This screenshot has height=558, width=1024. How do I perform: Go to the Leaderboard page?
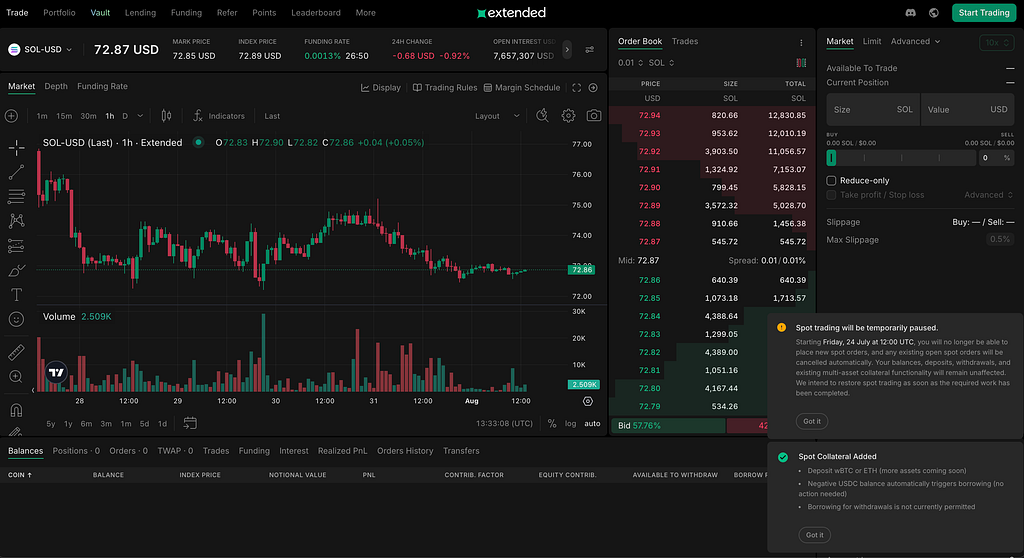tap(316, 12)
